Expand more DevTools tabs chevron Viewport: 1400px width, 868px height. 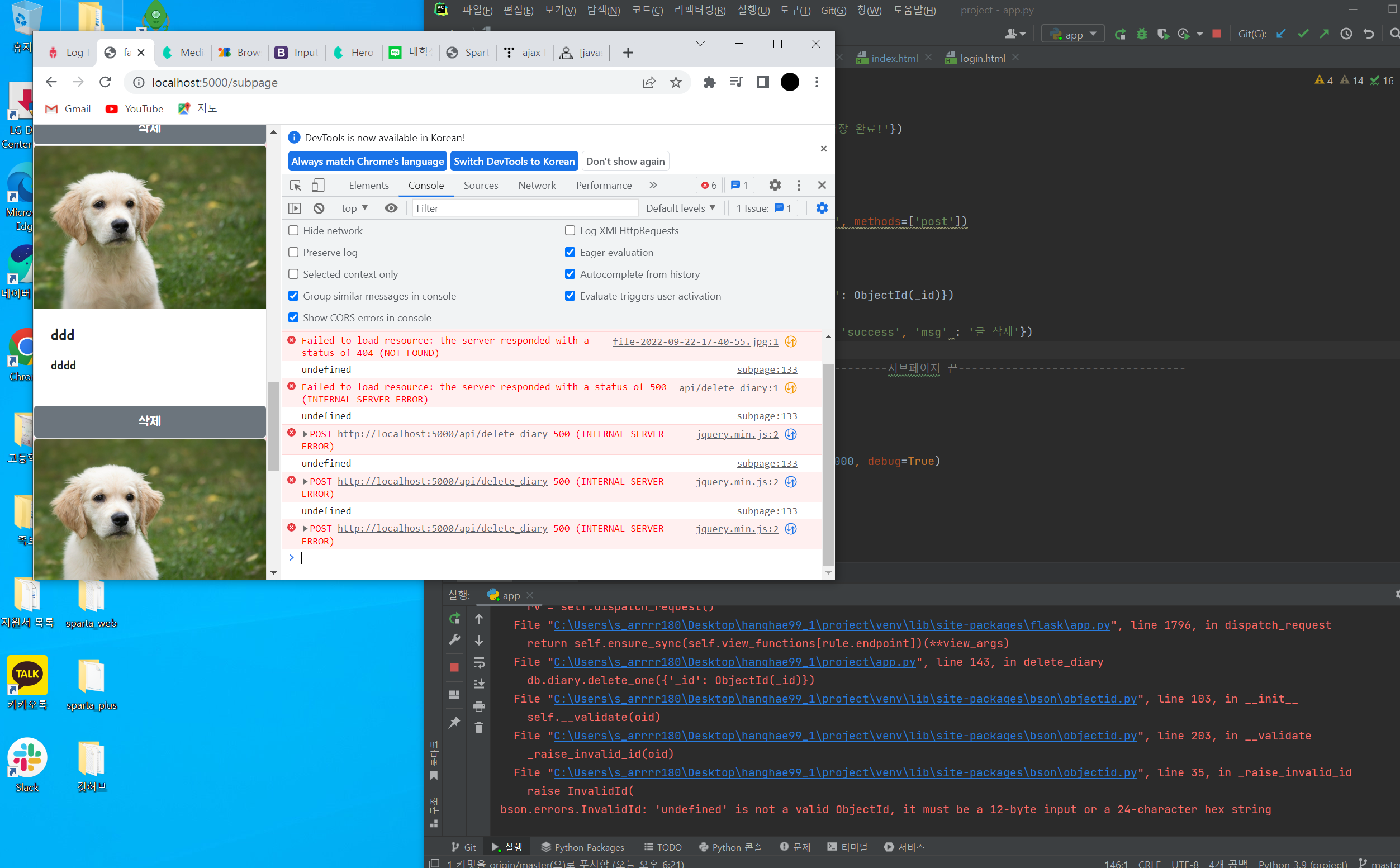[x=653, y=186]
